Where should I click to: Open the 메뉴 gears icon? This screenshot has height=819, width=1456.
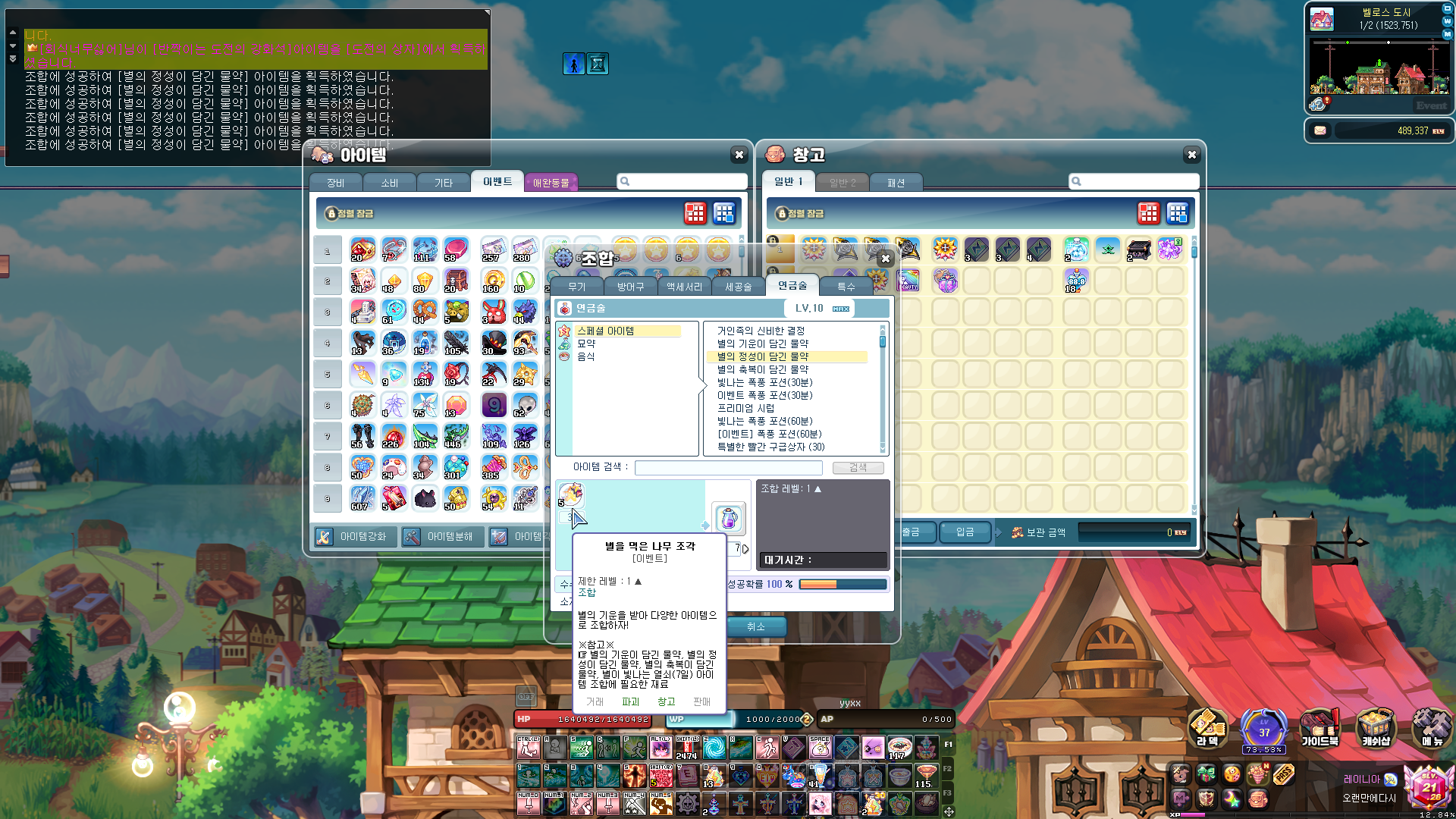[1432, 726]
